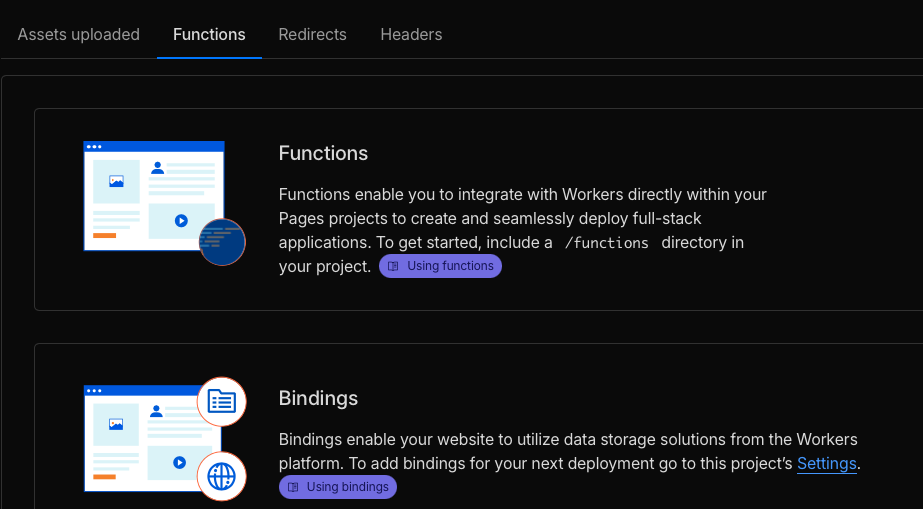Follow the Settings link in Bindings
The width and height of the screenshot is (923, 509).
pos(826,464)
